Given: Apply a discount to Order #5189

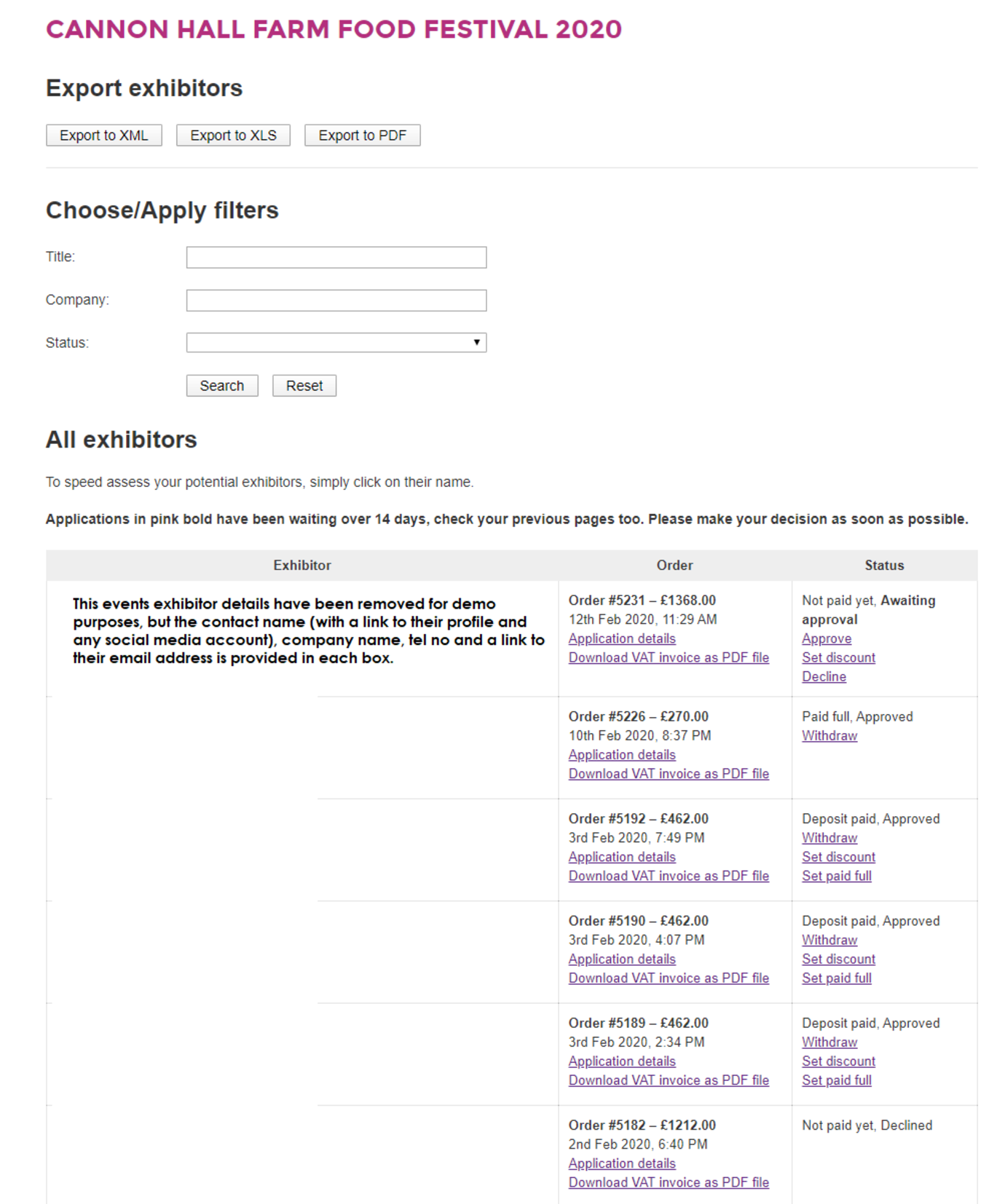Looking at the screenshot, I should point(838,1061).
